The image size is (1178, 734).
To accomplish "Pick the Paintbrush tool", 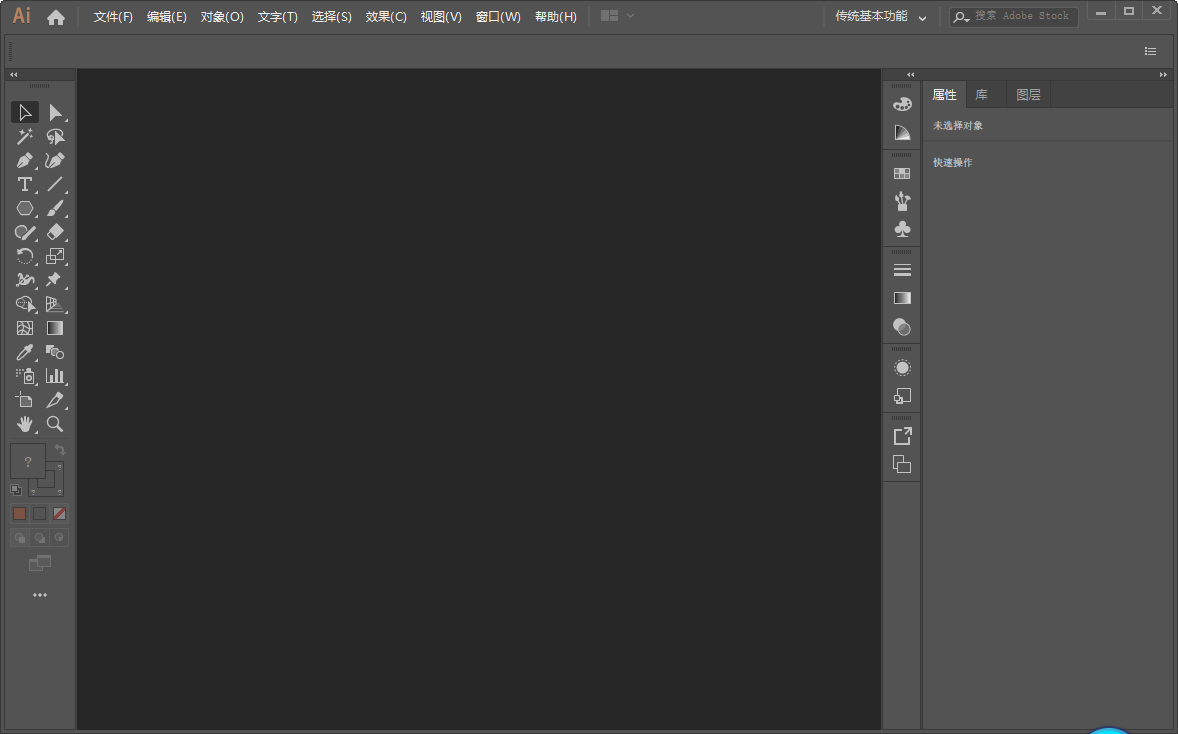I will [55, 208].
